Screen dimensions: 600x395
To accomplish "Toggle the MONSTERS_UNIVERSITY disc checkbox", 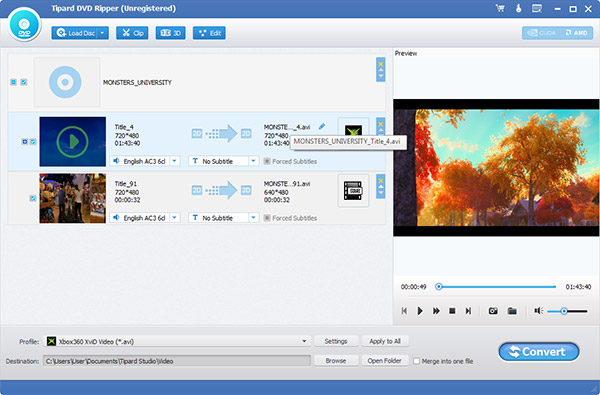I will (x=24, y=82).
